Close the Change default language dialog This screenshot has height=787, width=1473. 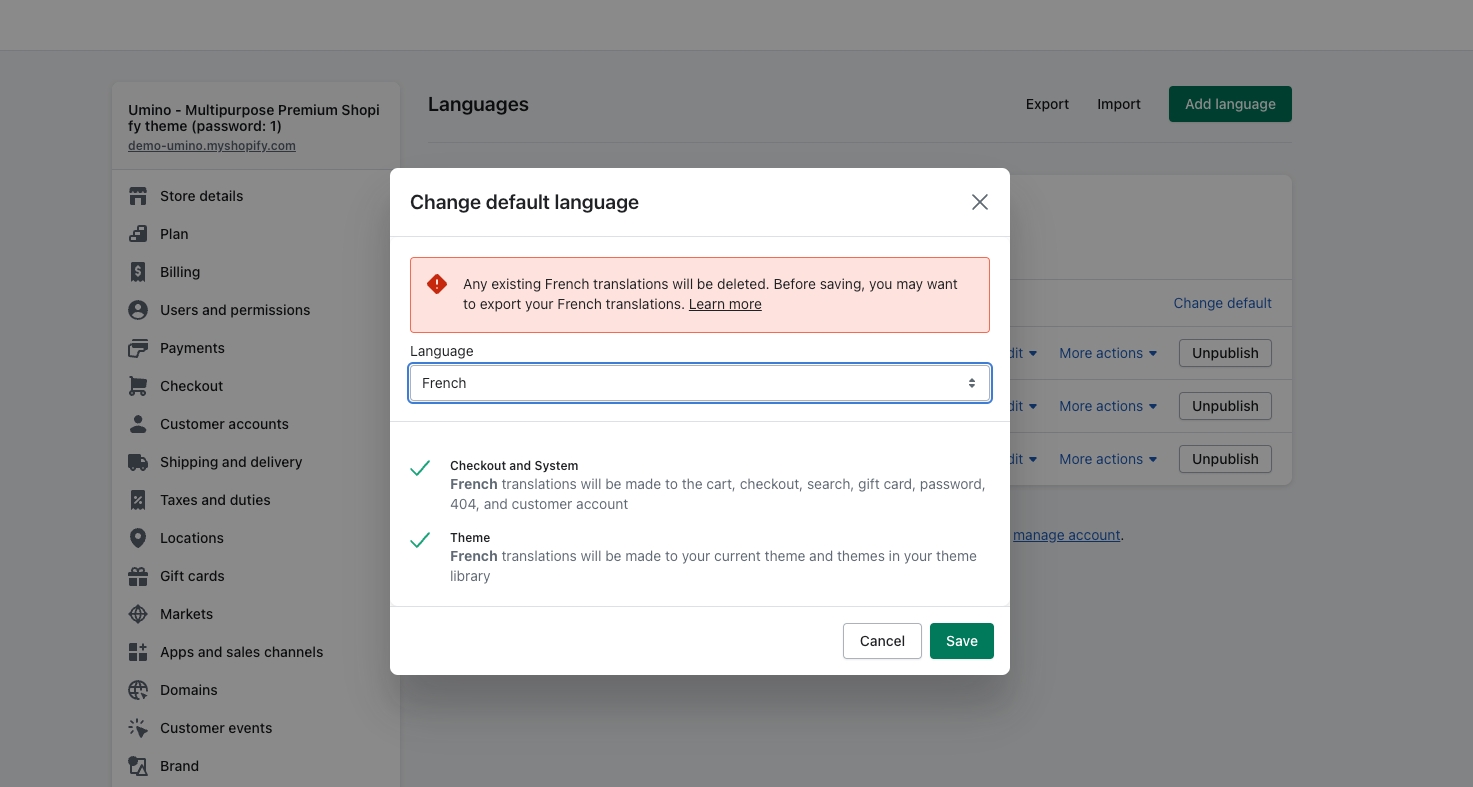coord(980,202)
